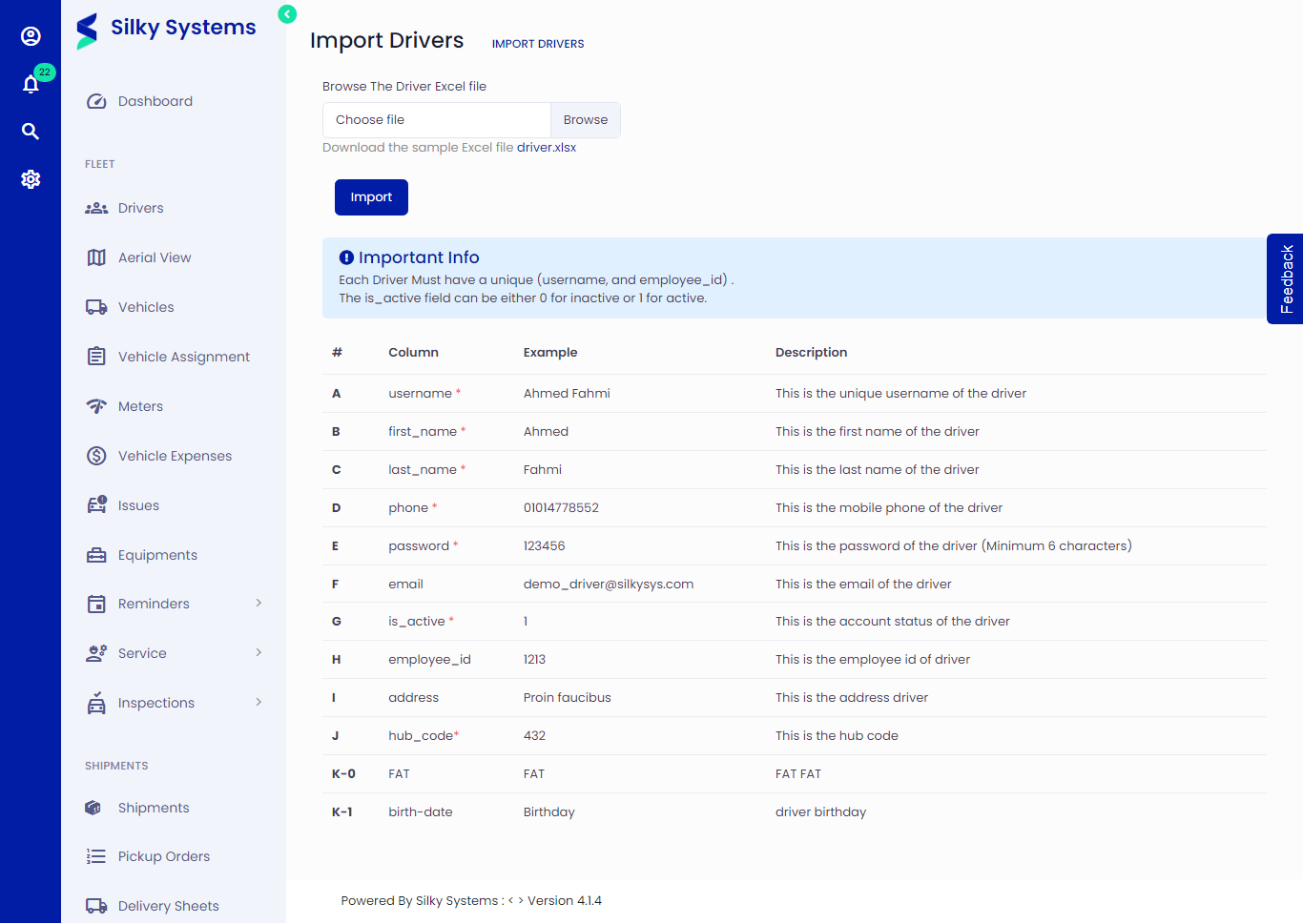1303x924 pixels.
Task: Expand the Inspections submenu
Action: tap(258, 702)
